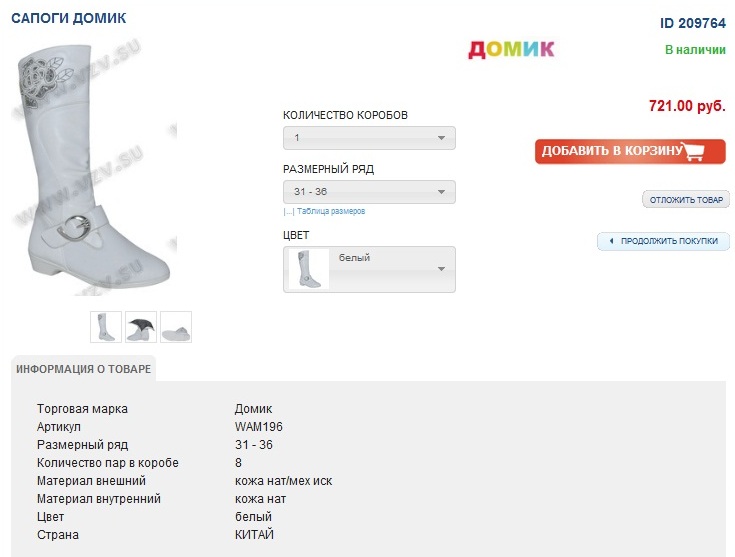Image resolution: width=735 pixels, height=557 pixels.
Task: Click the 721.00 руб. price
Action: coord(687,106)
